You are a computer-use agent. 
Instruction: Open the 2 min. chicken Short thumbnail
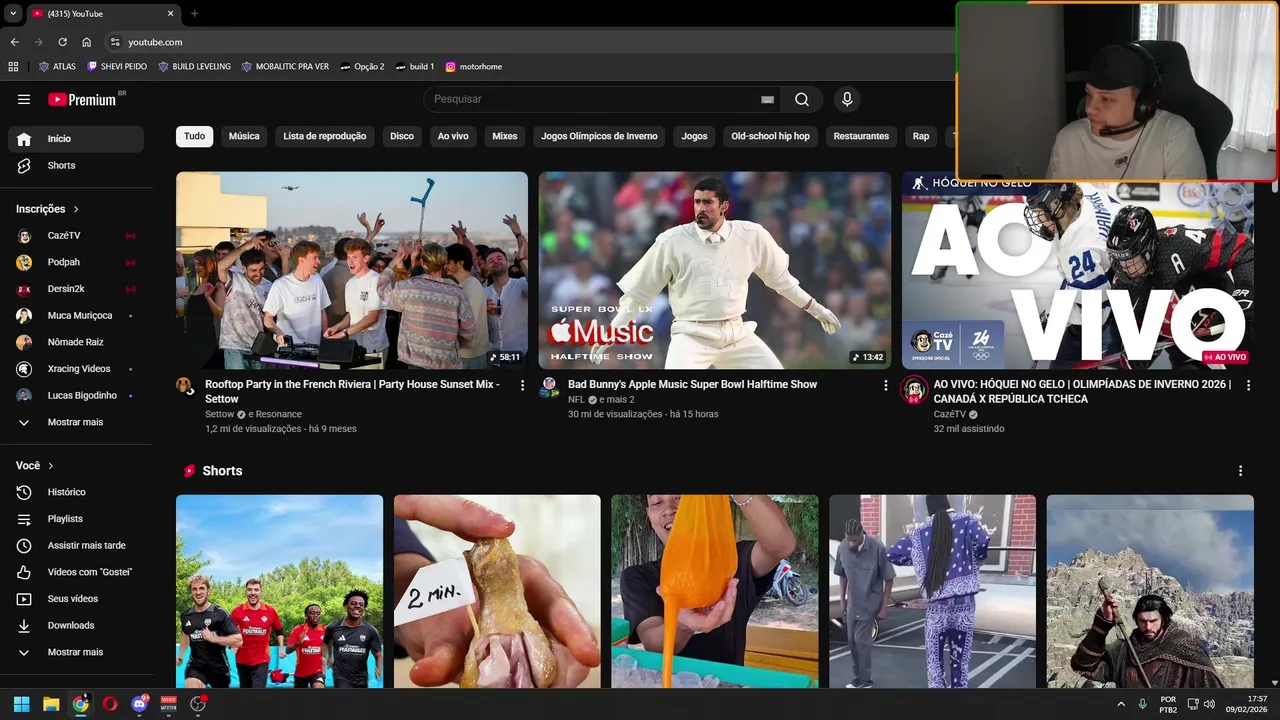pos(497,591)
